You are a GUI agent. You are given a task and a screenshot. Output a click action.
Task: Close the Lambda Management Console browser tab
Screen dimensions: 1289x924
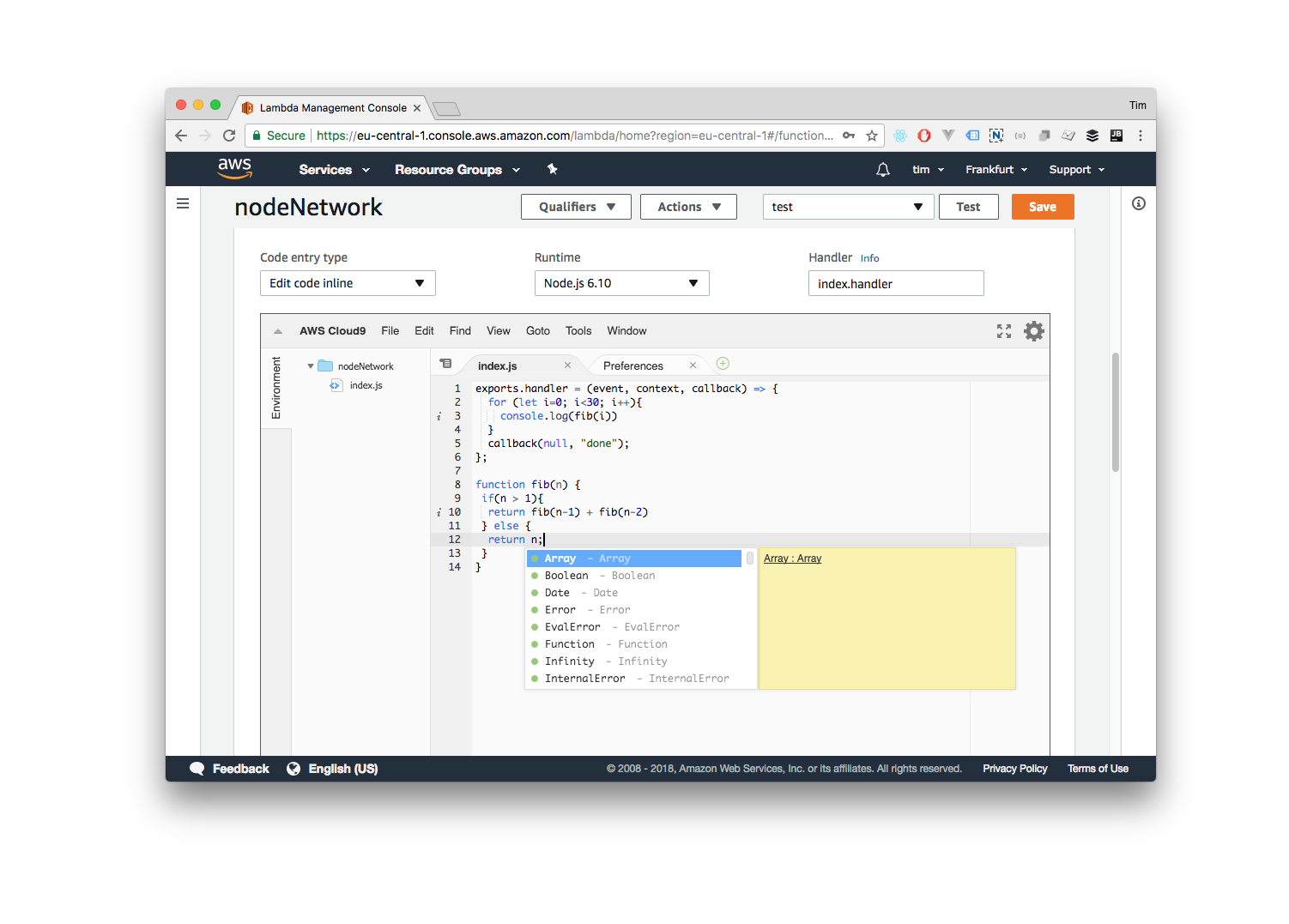pyautogui.click(x=417, y=108)
